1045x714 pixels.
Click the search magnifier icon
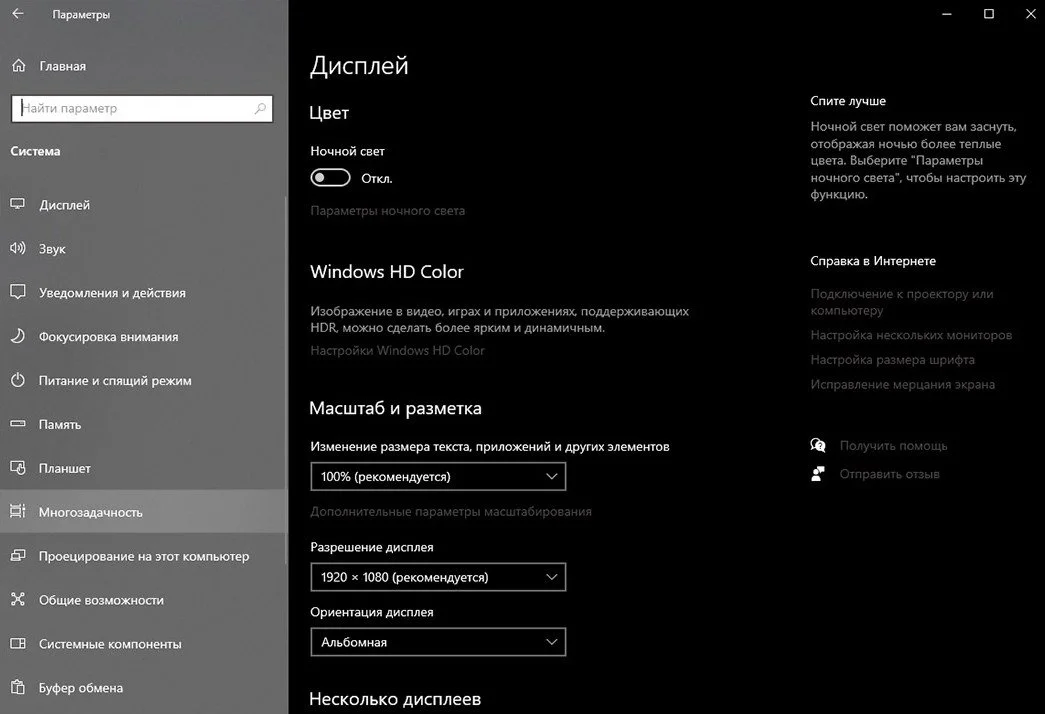260,108
